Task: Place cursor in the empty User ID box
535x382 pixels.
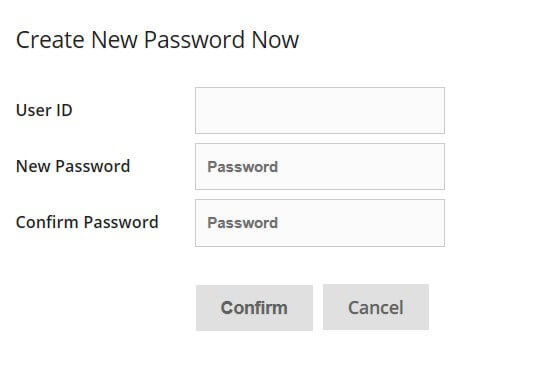Action: [320, 111]
